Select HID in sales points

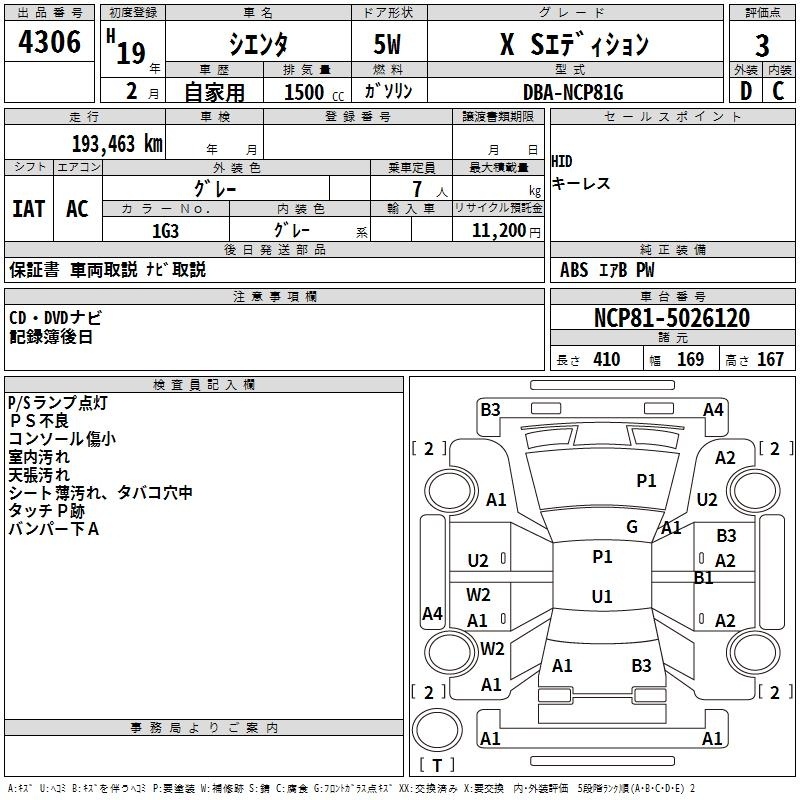pos(562,162)
